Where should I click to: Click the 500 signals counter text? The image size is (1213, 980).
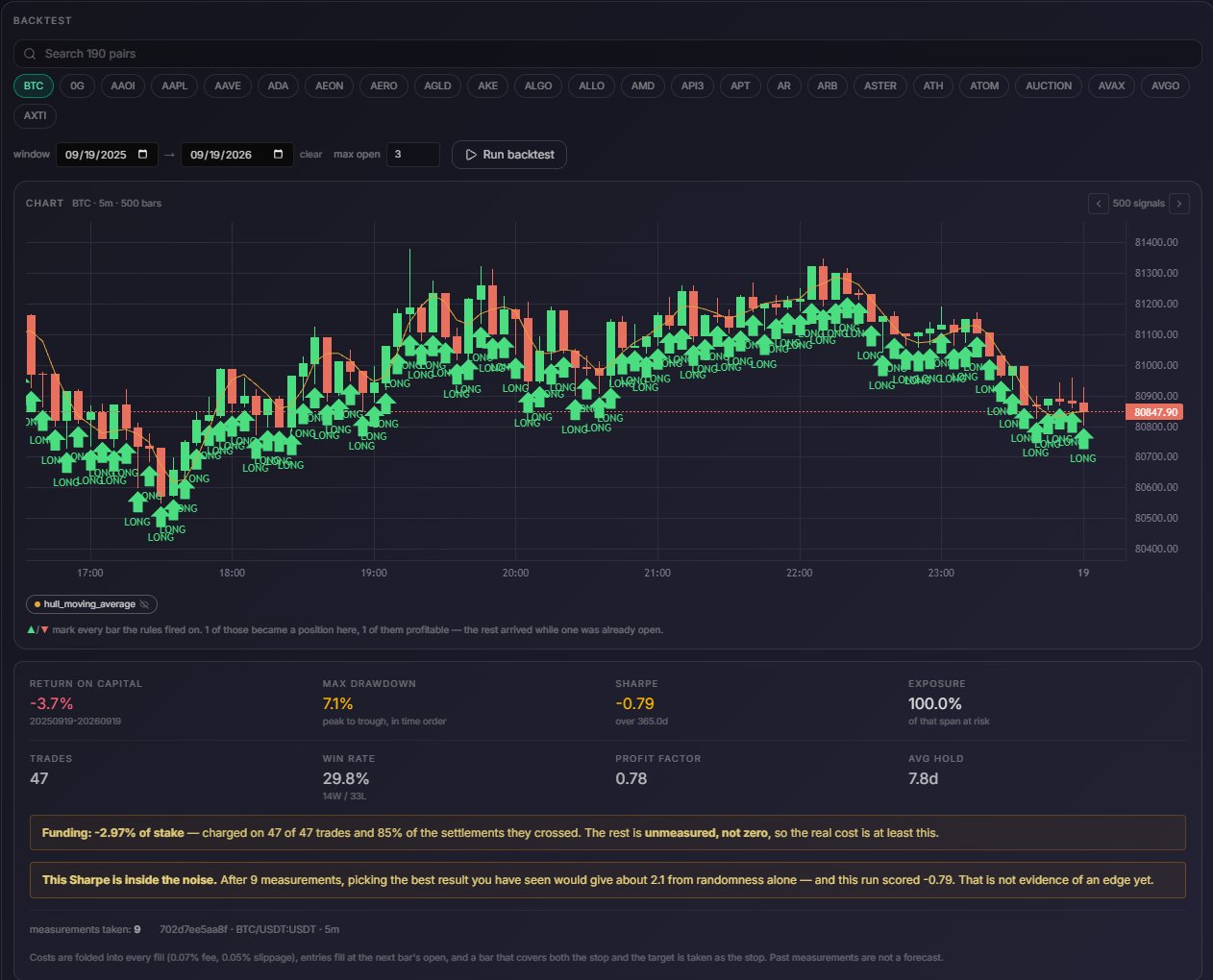pos(1139,204)
